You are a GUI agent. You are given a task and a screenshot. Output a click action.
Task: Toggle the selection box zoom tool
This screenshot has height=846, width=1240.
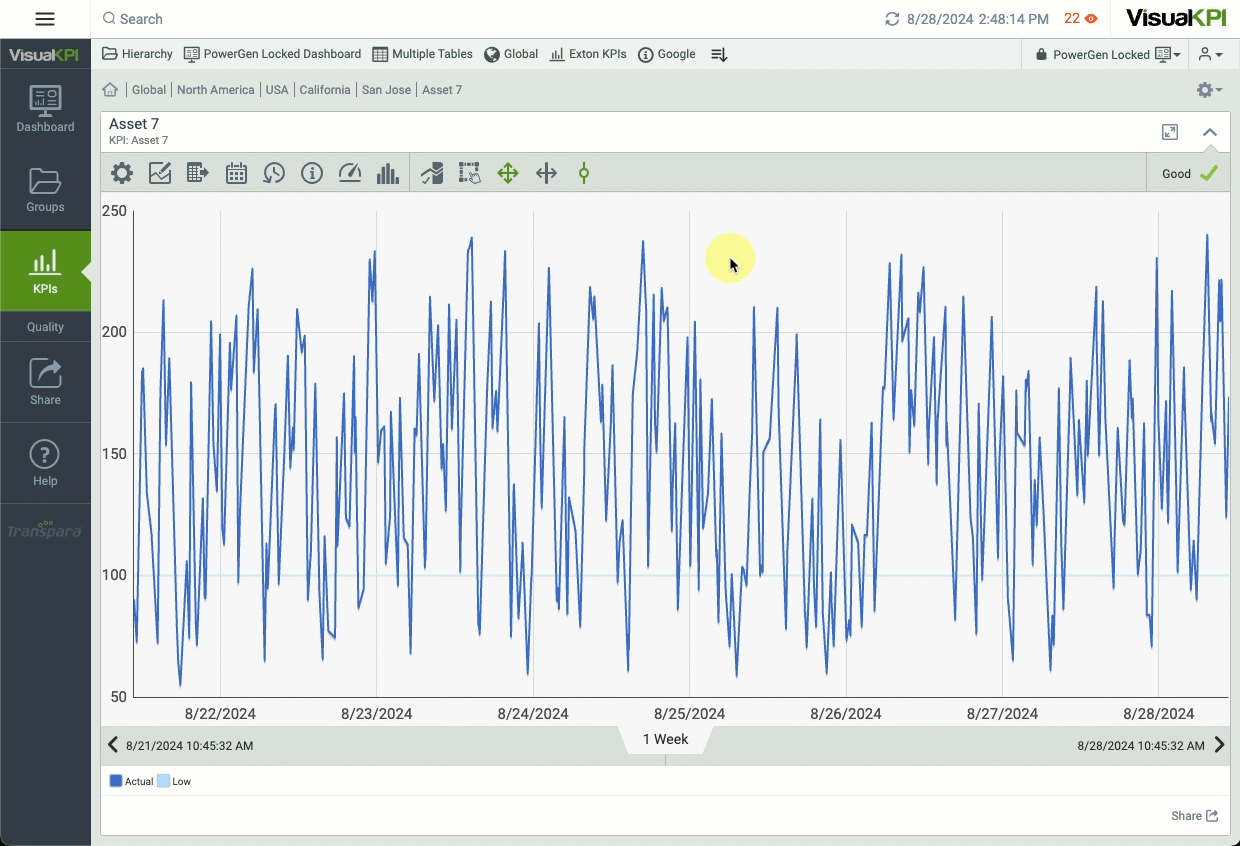pyautogui.click(x=470, y=173)
